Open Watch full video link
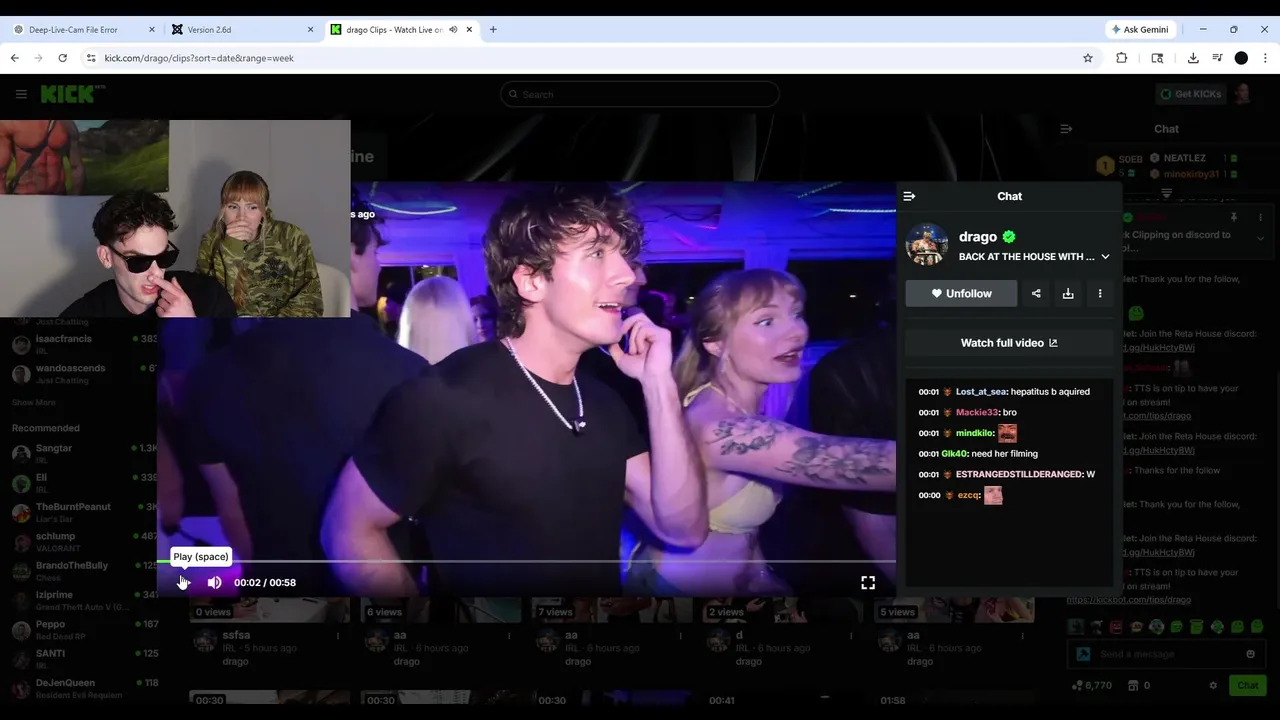This screenshot has width=1280, height=720. (x=1009, y=343)
